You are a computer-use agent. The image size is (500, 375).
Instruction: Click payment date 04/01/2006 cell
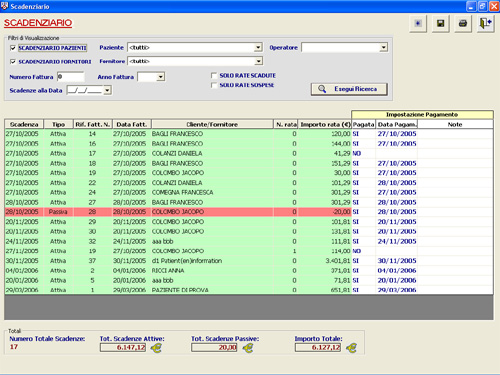pyautogui.click(x=397, y=271)
